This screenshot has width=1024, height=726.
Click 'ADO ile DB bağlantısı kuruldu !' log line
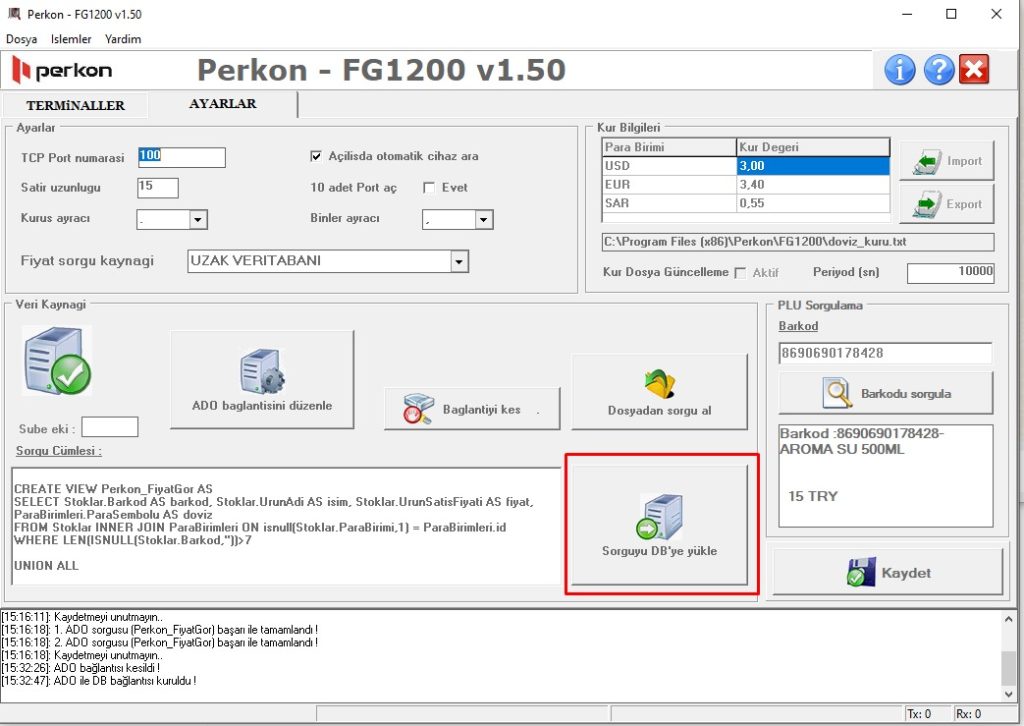pos(125,681)
